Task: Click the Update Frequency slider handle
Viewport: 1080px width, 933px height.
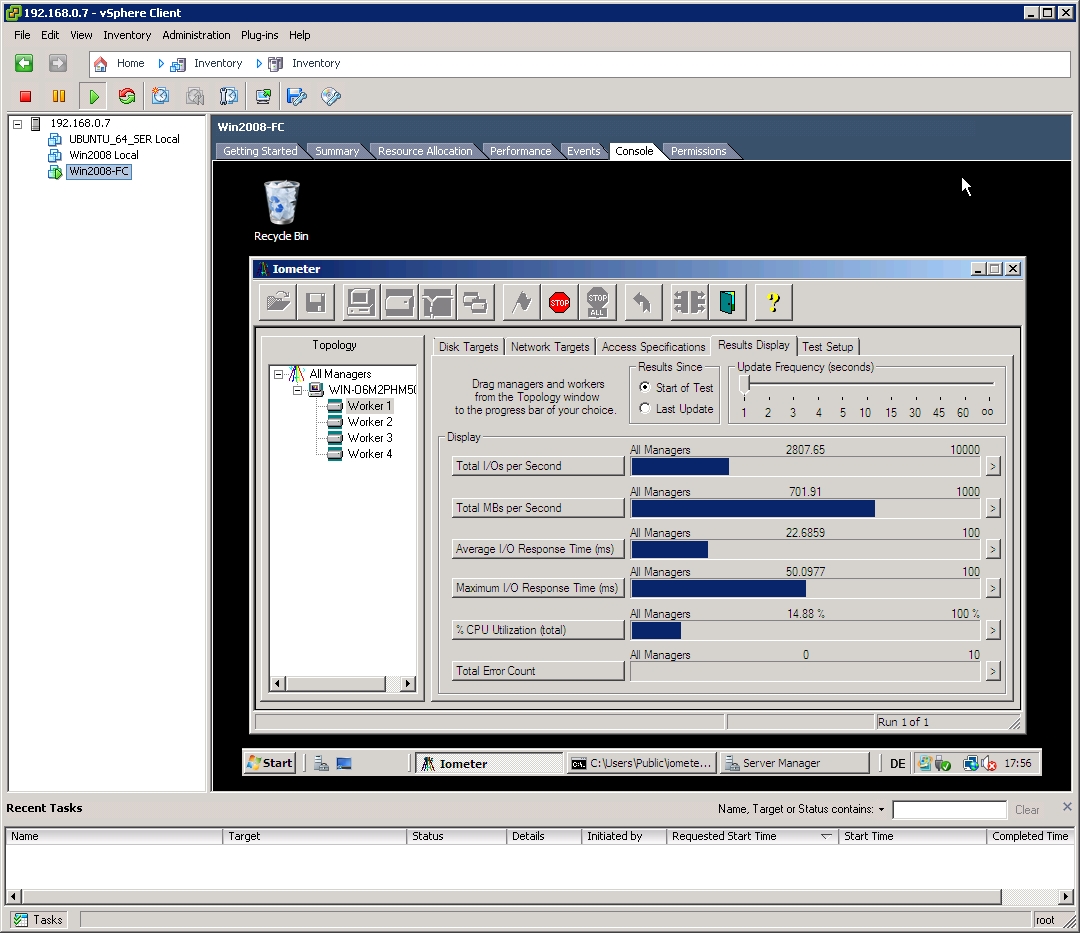Action: 744,383
